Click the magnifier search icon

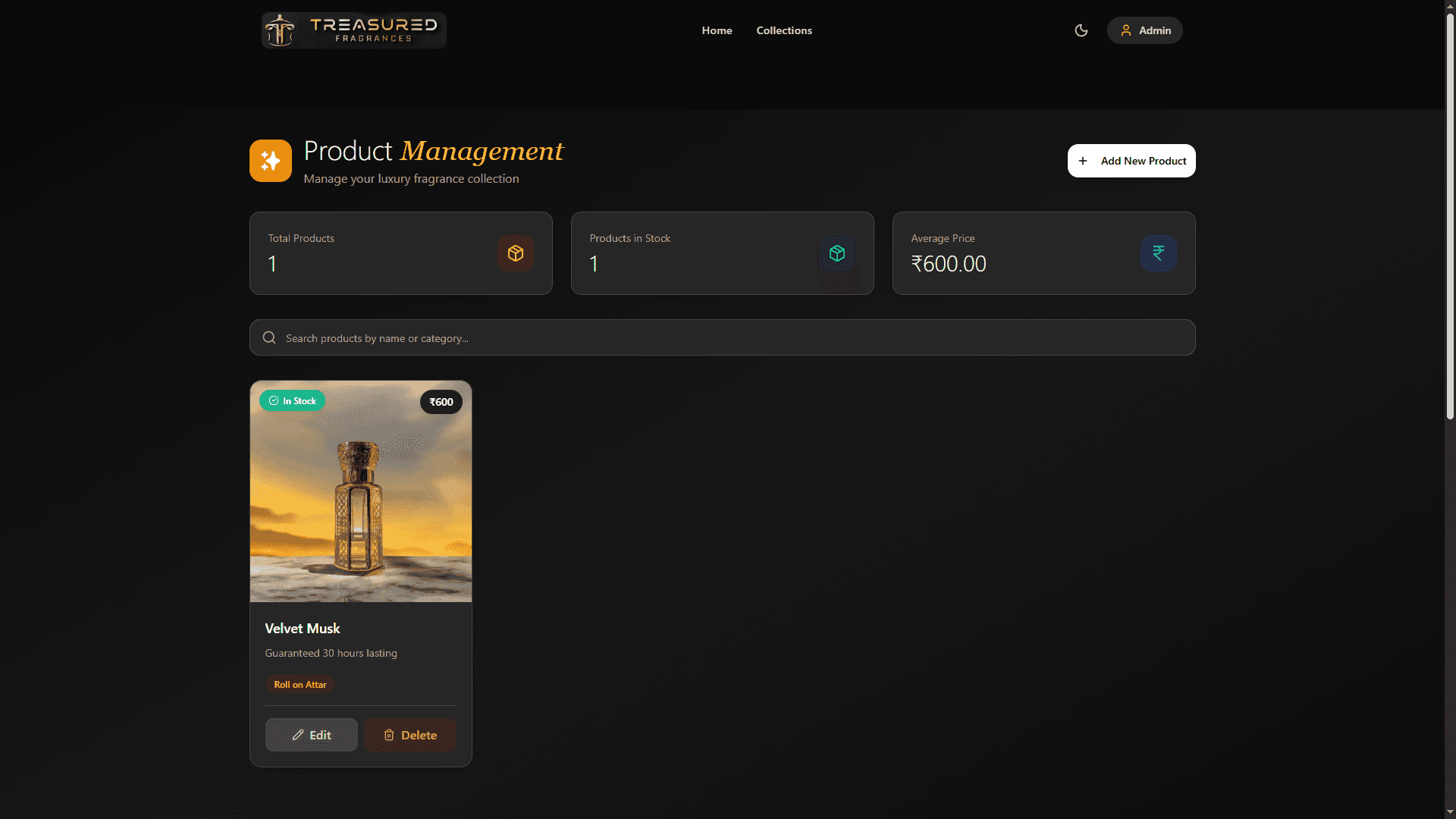click(269, 338)
